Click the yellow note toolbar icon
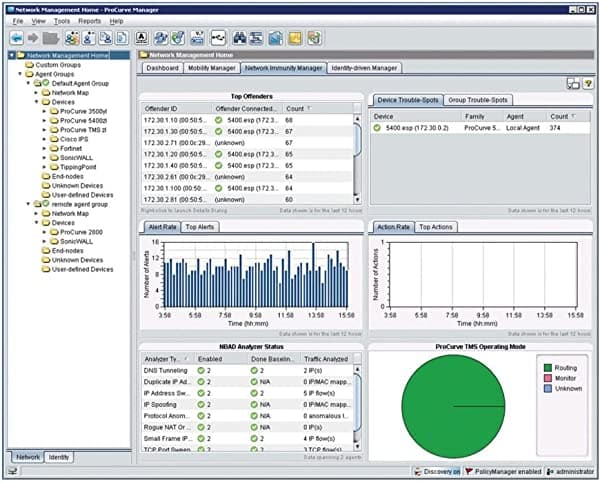Screen dimensions: 600x483 point(295,38)
